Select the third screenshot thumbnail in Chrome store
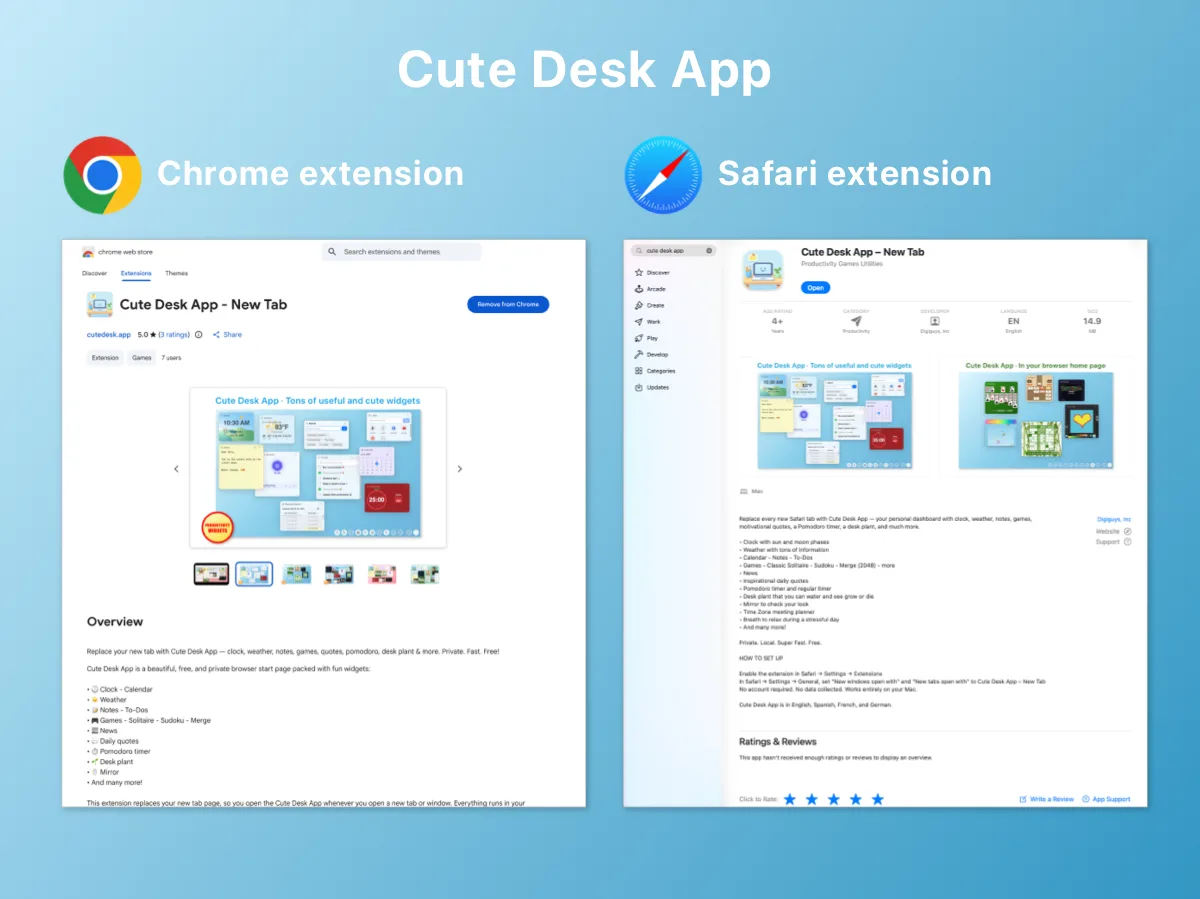The width and height of the screenshot is (1200, 899). tap(297, 574)
